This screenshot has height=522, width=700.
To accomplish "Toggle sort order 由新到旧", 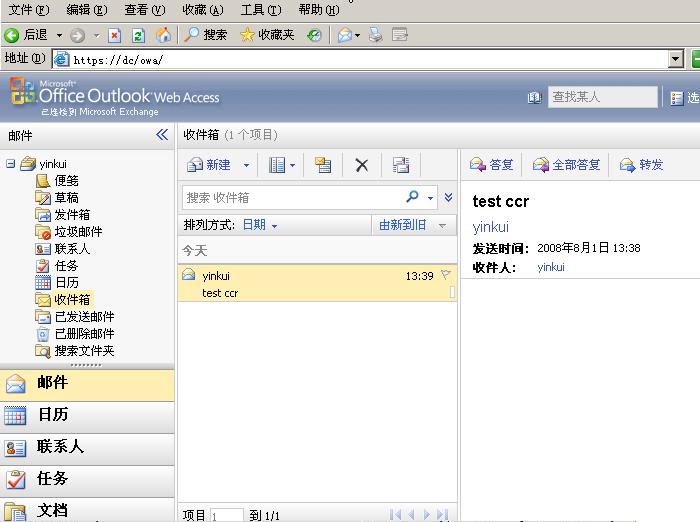I will tap(412, 225).
